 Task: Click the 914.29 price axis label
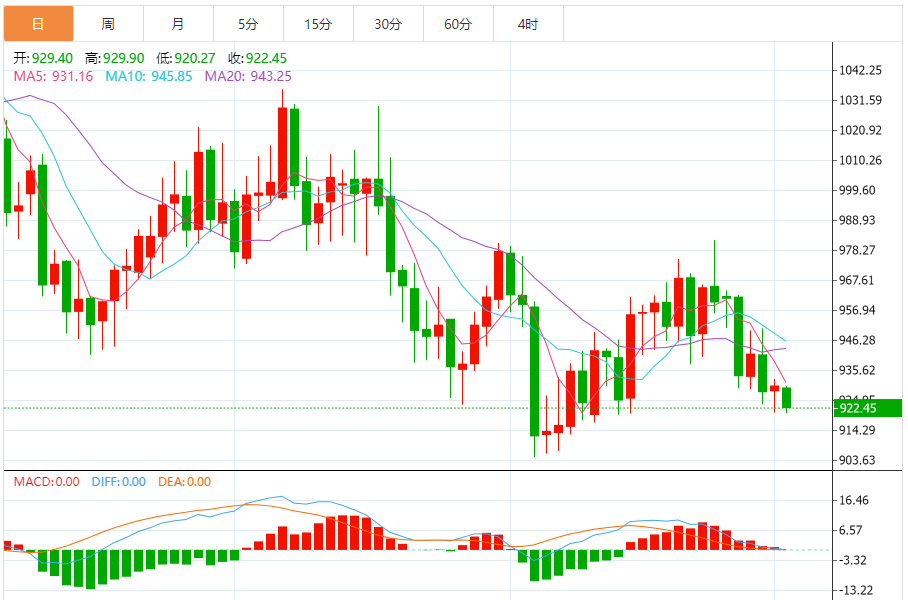(858, 430)
